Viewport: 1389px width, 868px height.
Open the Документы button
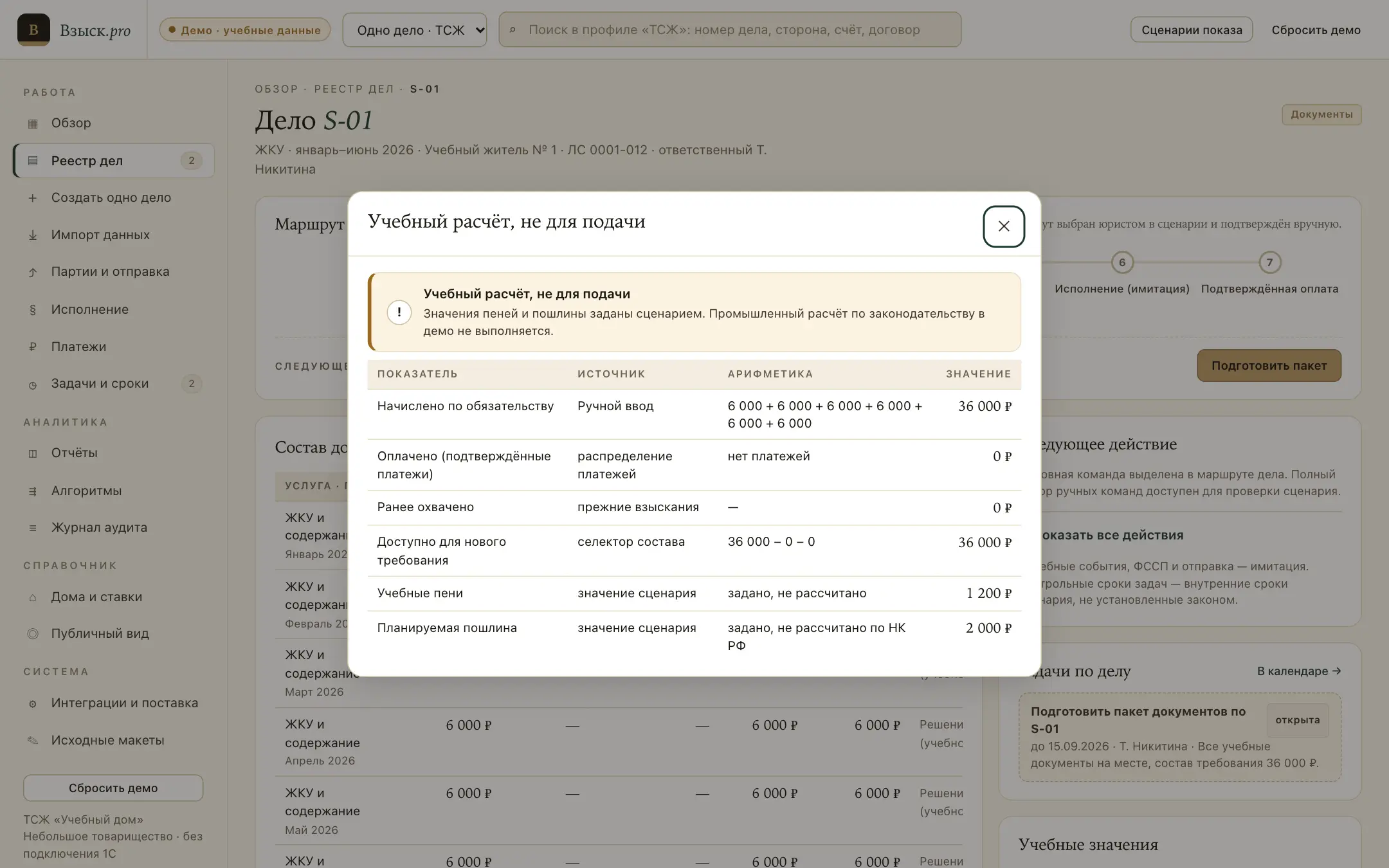(1321, 114)
